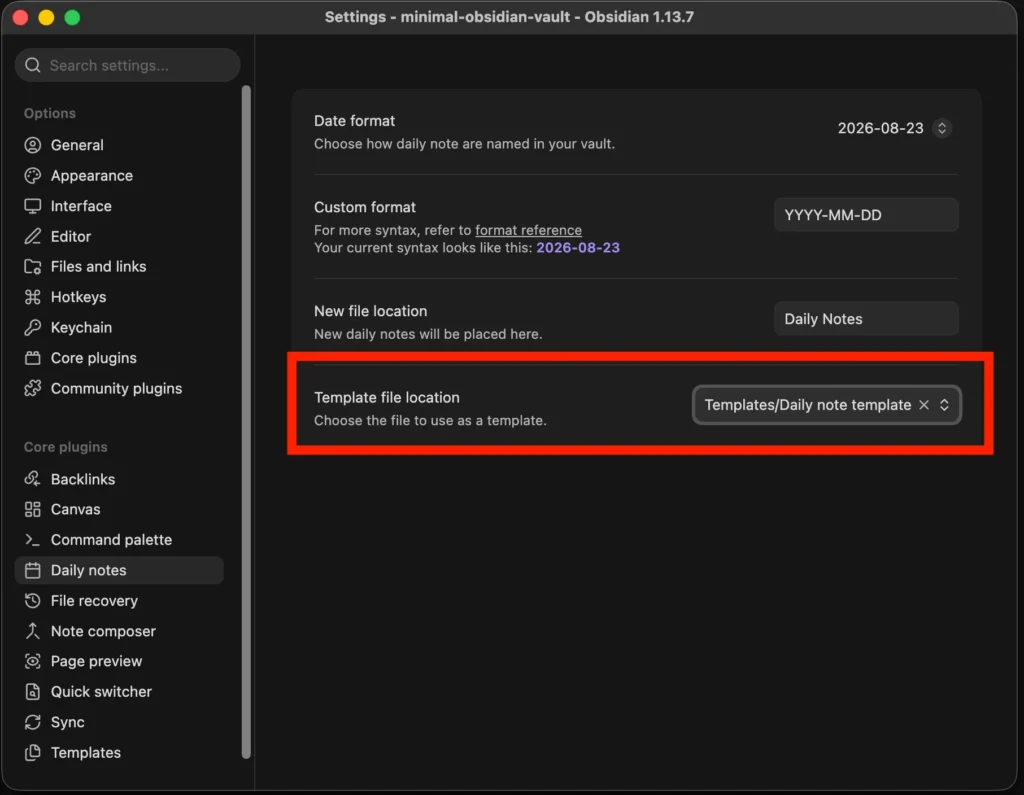Click the Search settings field
The height and width of the screenshot is (795, 1024).
(x=127, y=65)
